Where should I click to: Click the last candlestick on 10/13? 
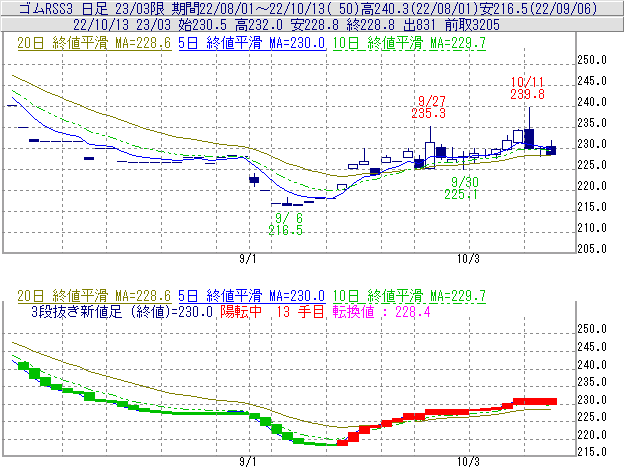551,149
